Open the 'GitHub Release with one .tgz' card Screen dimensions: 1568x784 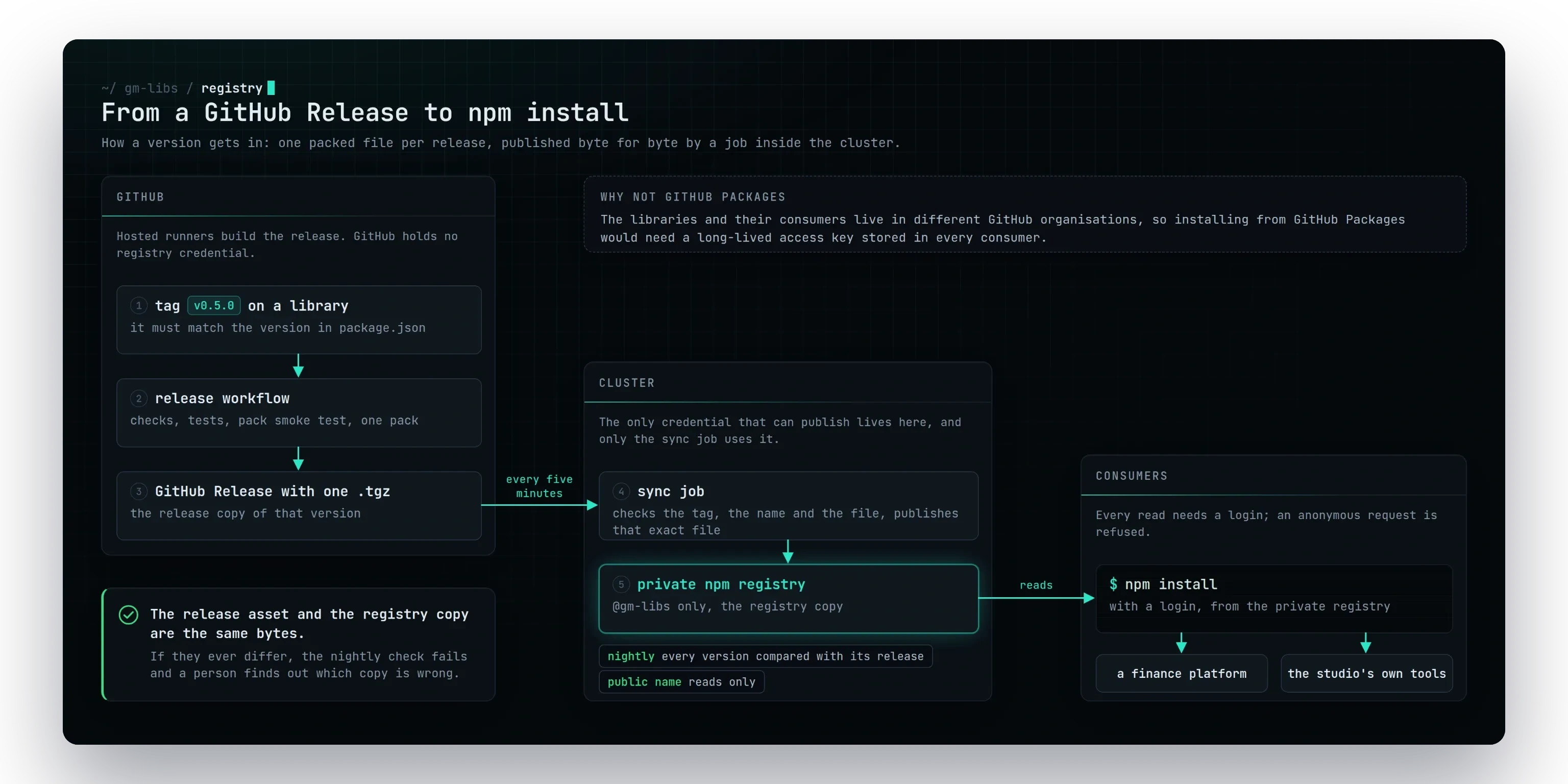point(299,505)
